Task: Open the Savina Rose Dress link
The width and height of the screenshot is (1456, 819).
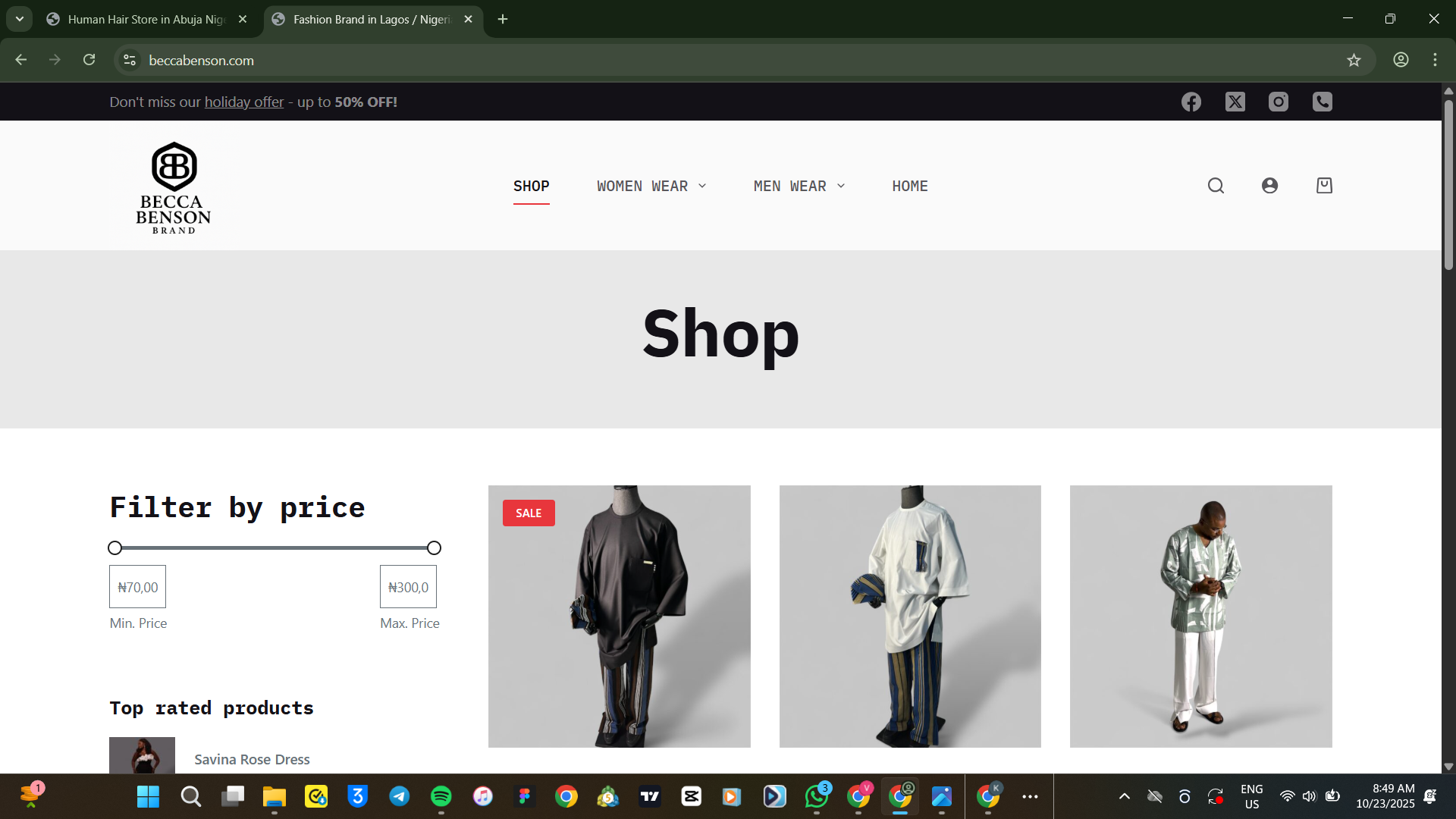Action: click(252, 759)
